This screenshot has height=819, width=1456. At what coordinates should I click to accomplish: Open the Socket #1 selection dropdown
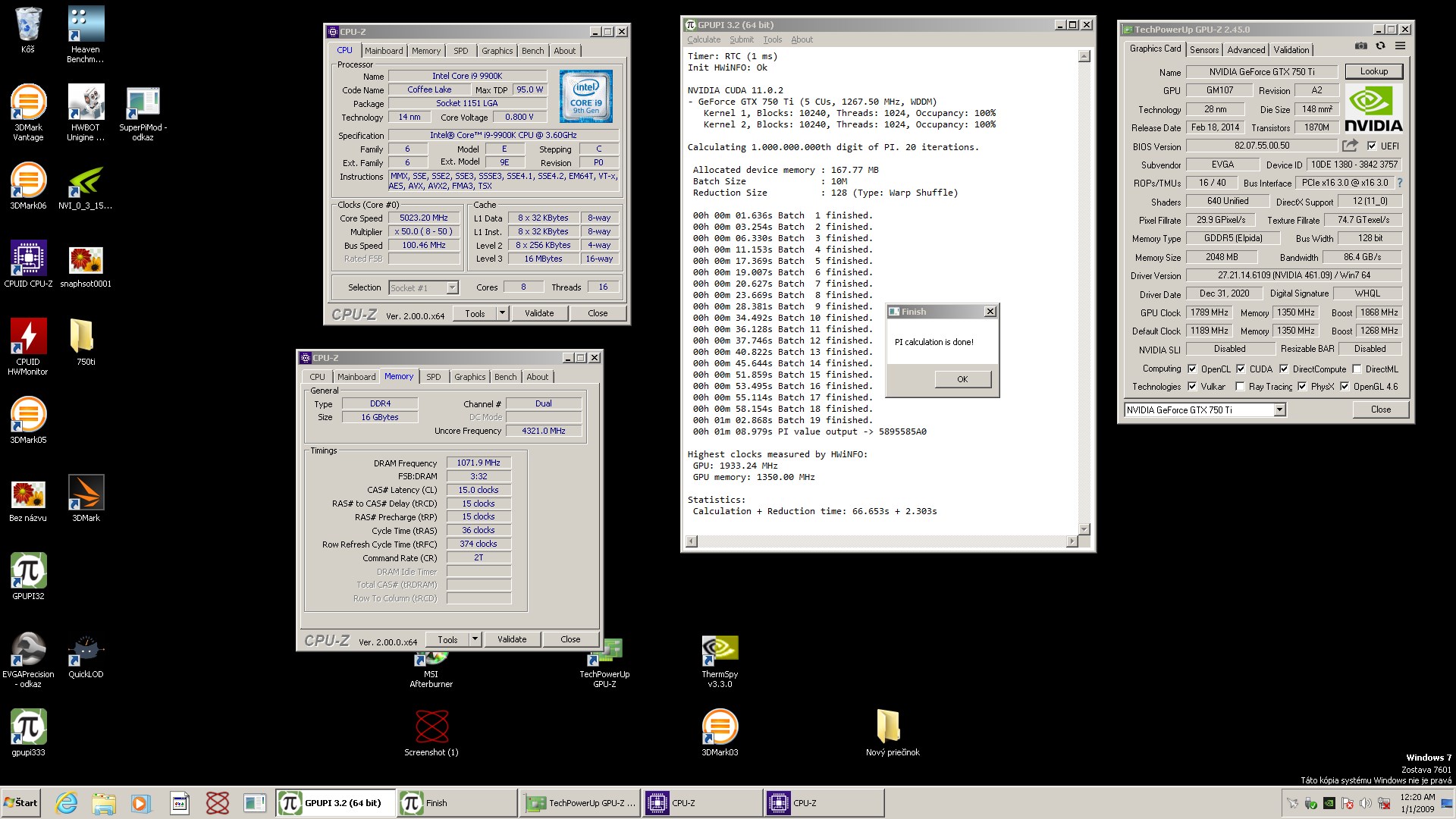pos(452,288)
